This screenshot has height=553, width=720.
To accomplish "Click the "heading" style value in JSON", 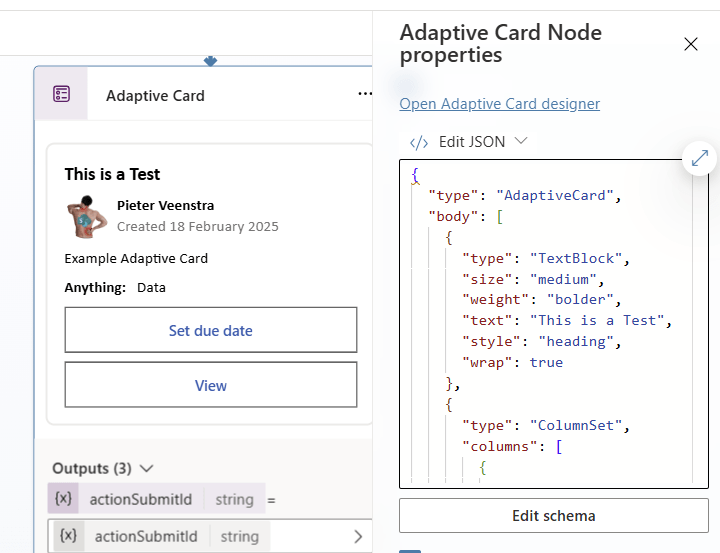I will click(576, 341).
